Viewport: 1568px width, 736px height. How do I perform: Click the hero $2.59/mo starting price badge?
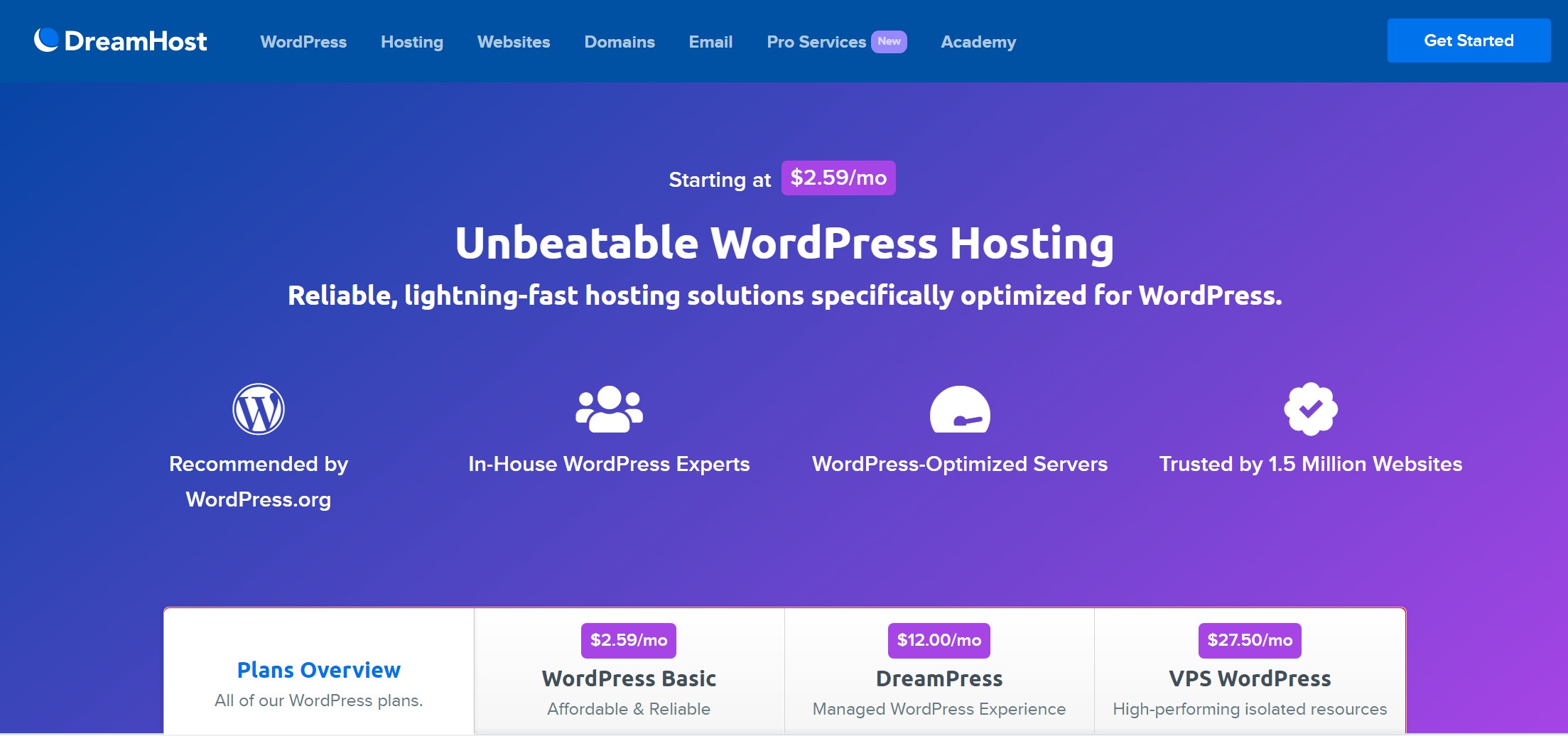click(838, 178)
